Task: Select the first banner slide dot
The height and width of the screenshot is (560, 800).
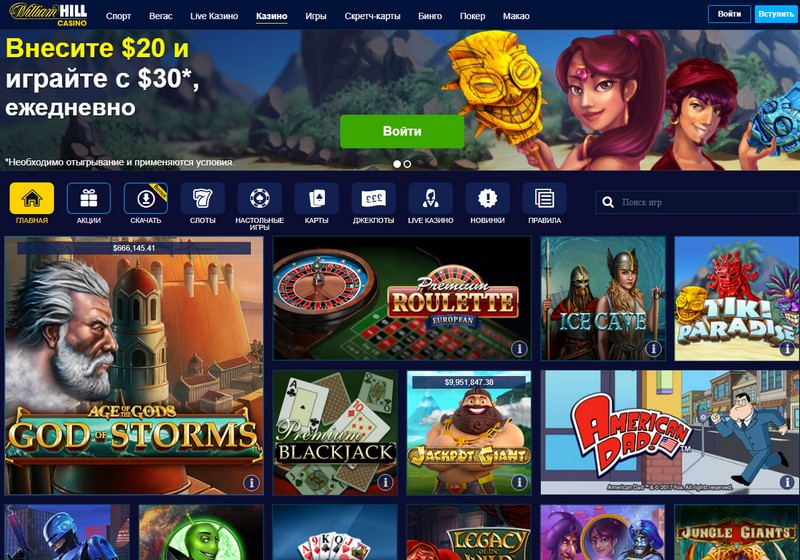Action: pos(397,164)
